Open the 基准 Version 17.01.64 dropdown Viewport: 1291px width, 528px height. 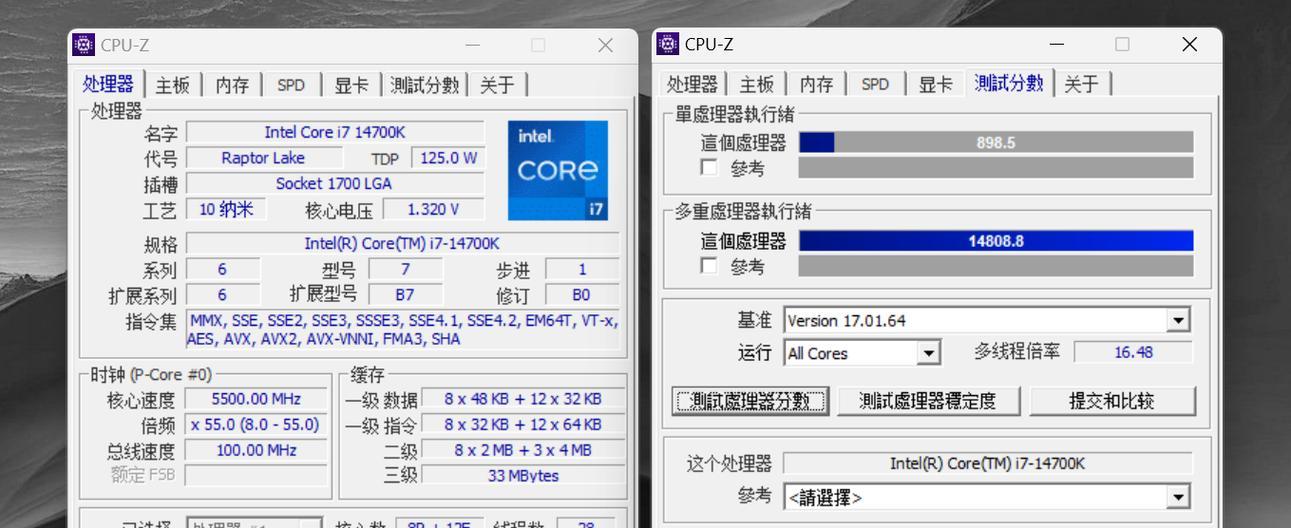tap(987, 320)
